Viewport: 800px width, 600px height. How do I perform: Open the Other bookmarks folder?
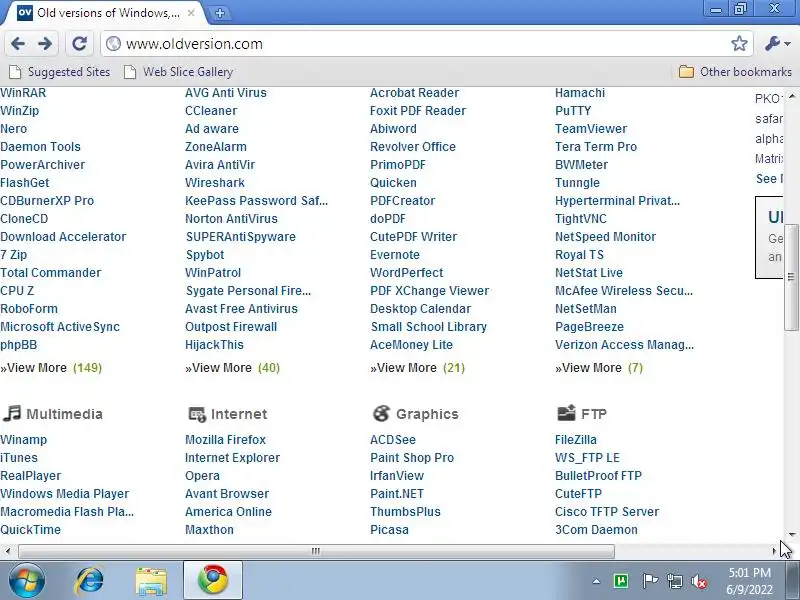pyautogui.click(x=735, y=72)
